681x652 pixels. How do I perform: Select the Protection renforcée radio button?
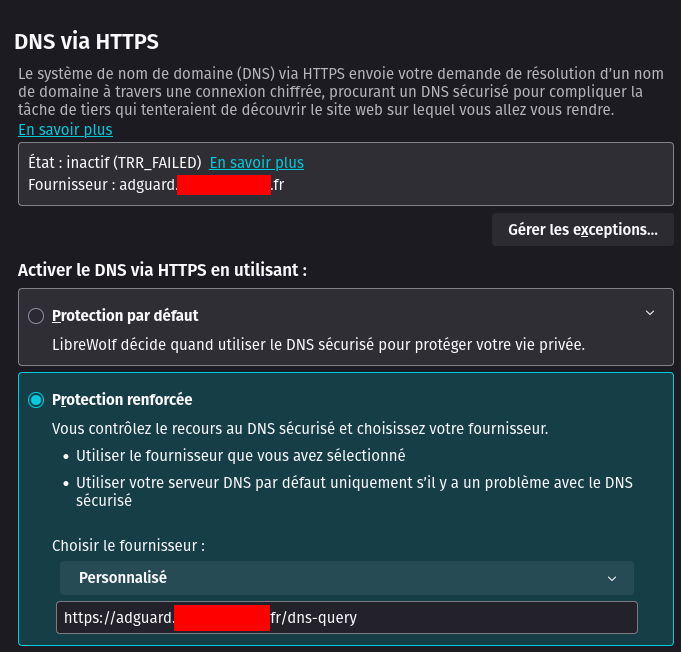click(36, 400)
